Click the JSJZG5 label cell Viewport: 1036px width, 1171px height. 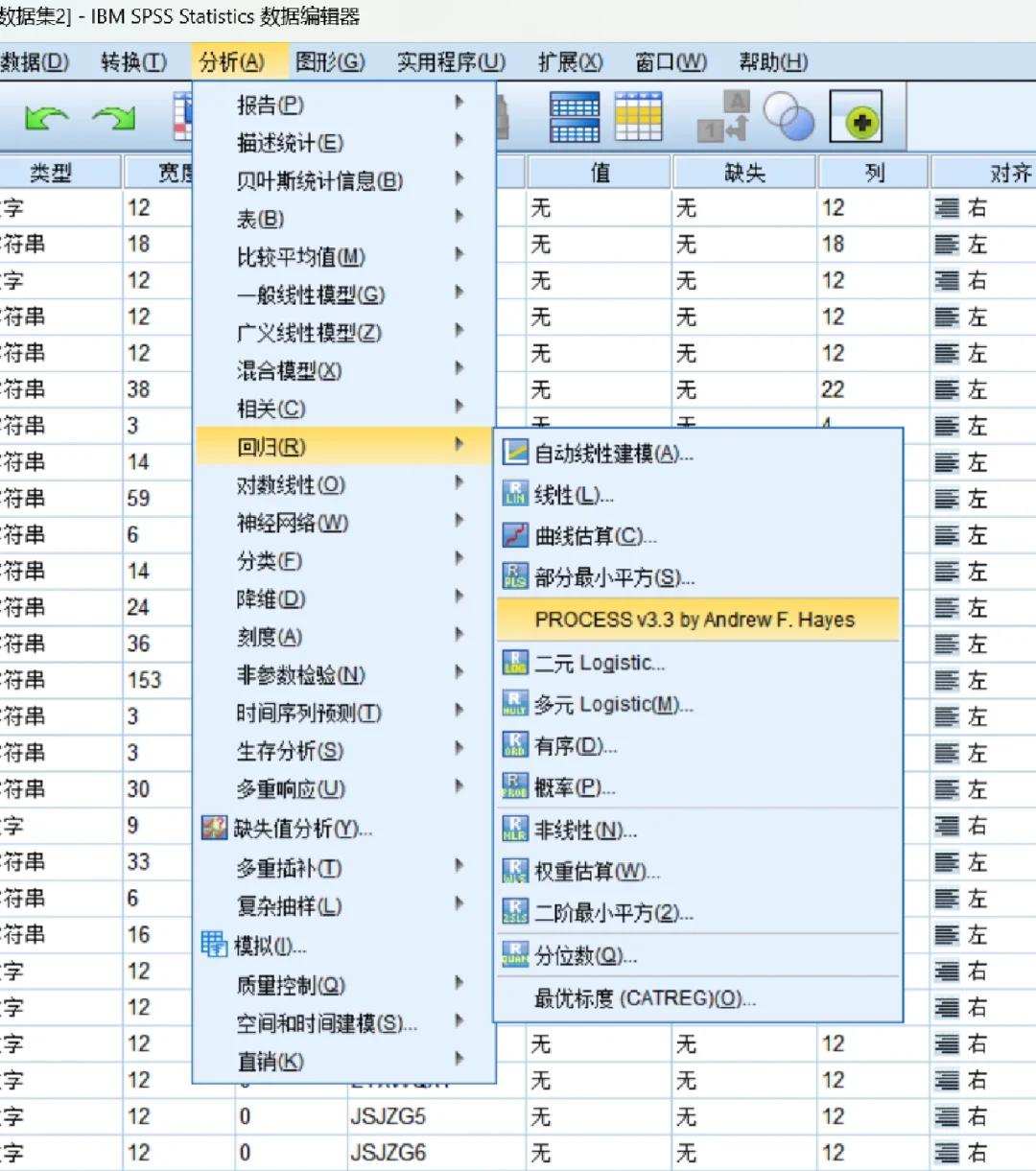388,1117
